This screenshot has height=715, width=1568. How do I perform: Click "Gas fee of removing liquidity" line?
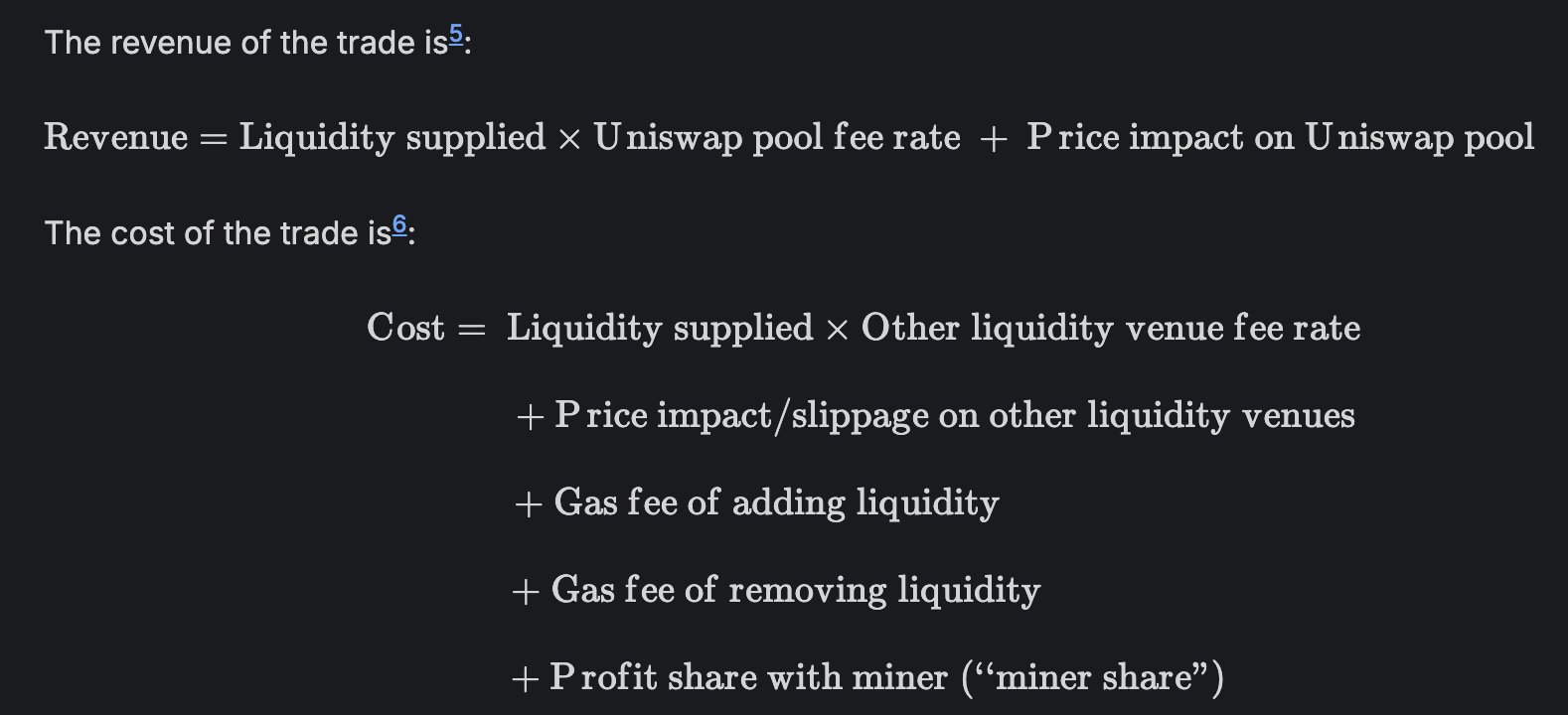[x=796, y=590]
